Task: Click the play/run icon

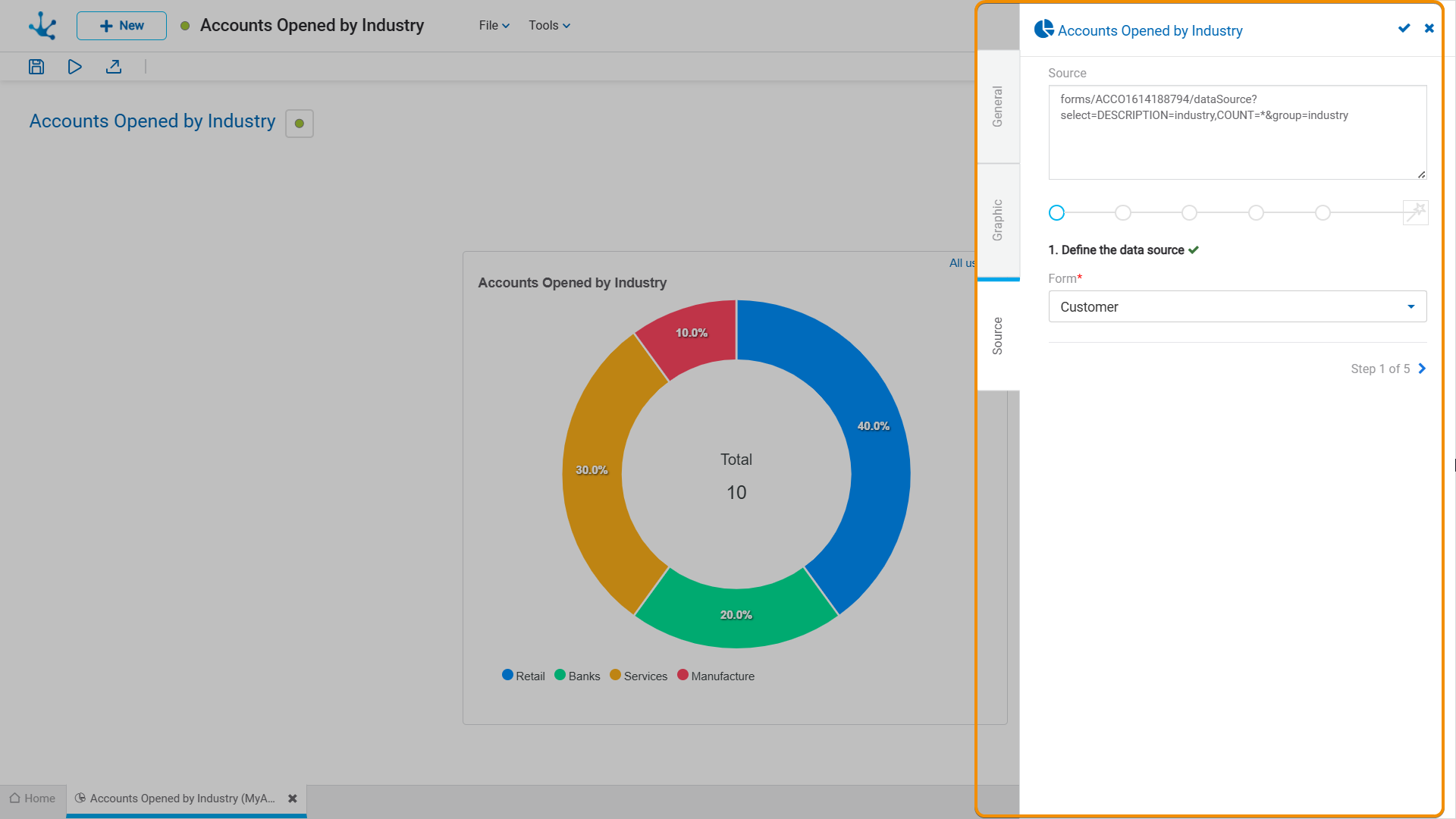Action: pos(74,67)
